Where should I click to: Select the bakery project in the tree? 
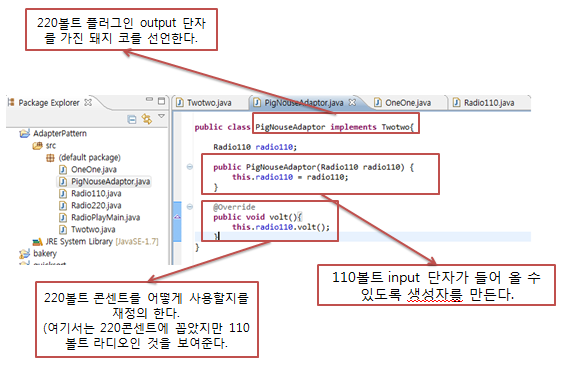pyautogui.click(x=45, y=253)
